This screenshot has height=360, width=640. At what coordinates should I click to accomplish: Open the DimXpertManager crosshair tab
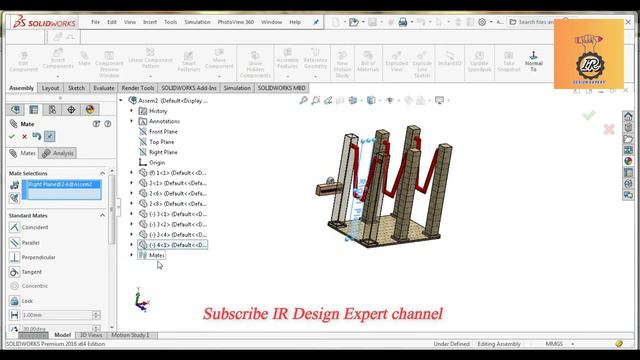click(x=71, y=109)
